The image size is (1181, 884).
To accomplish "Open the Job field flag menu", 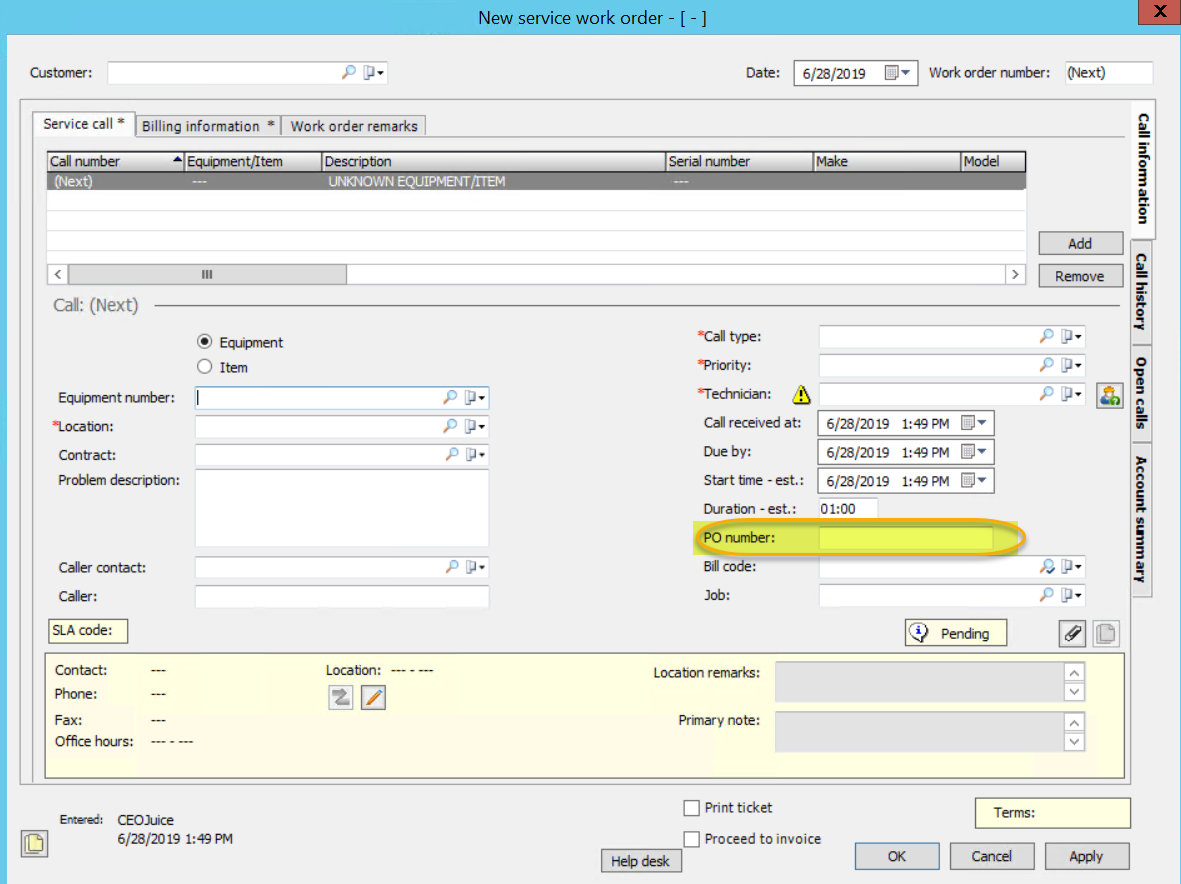I will click(1071, 596).
